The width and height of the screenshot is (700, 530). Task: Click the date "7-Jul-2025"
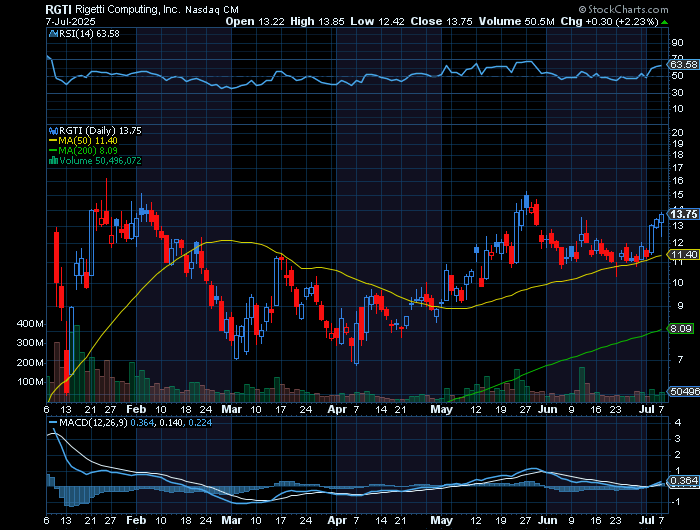[71, 21]
